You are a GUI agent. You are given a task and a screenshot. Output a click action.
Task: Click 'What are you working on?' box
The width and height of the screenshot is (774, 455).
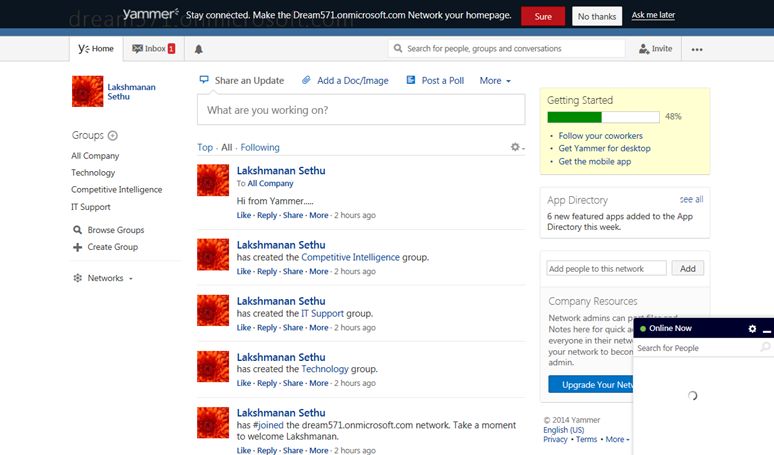tap(361, 110)
